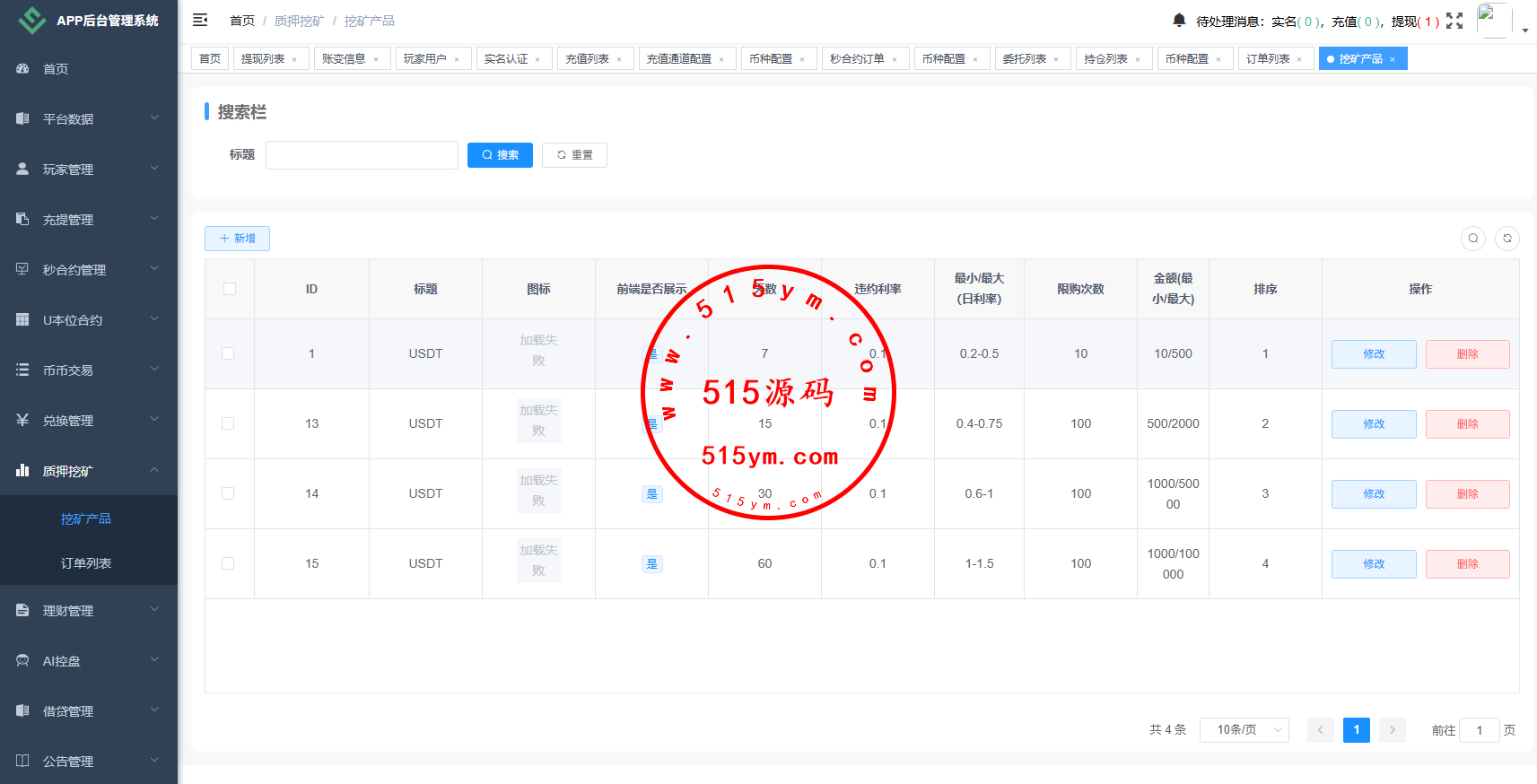Close the 提现列表 tab via x icon
1537x784 pixels.
coord(294,59)
